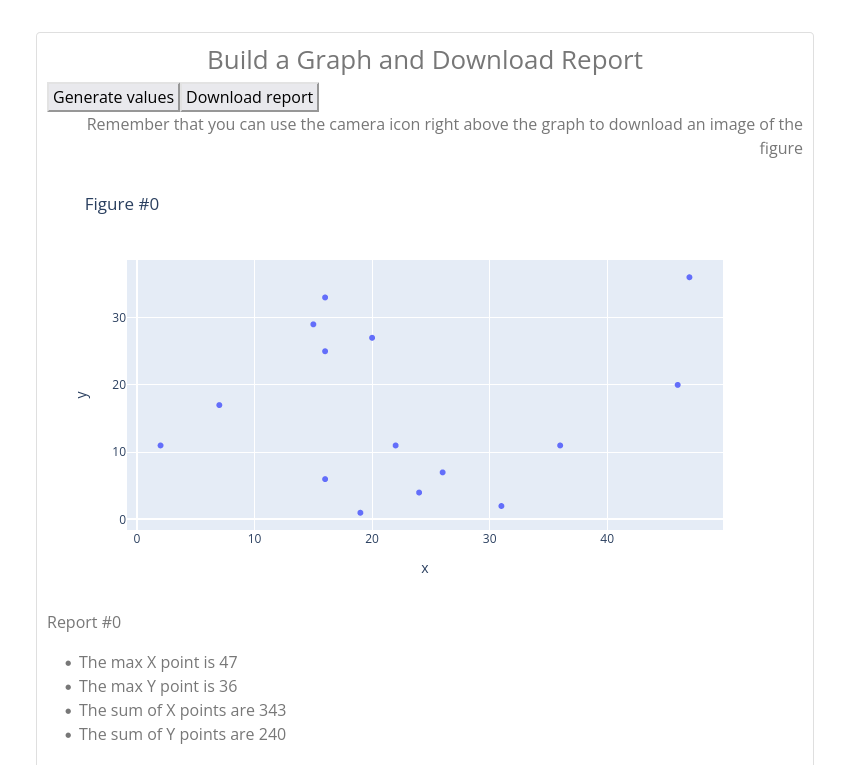Image resolution: width=850 pixels, height=765 pixels.
Task: Click the y axis title label
Action: tap(83, 394)
